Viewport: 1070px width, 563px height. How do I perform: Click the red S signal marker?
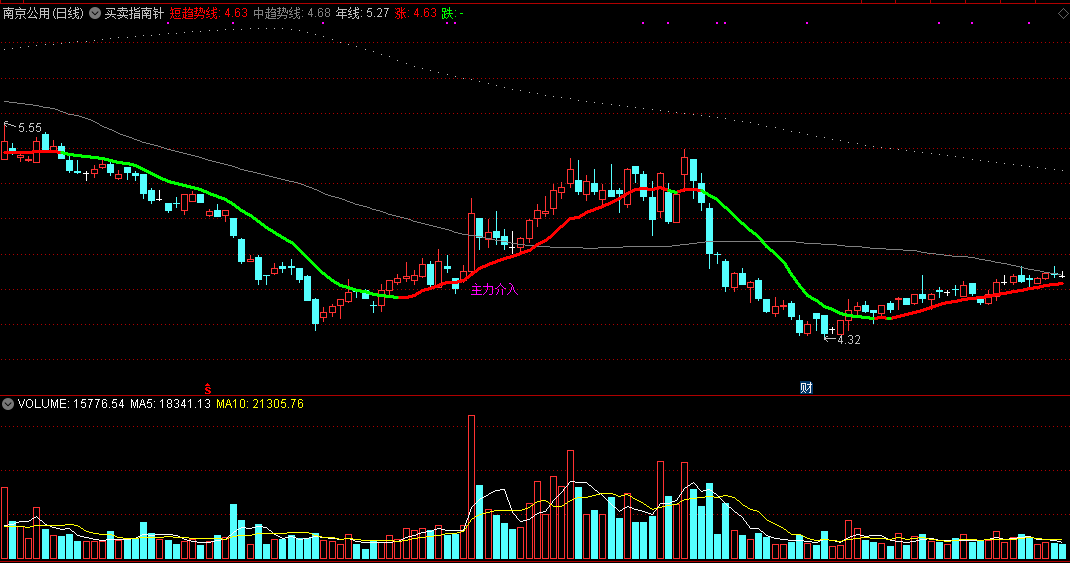pos(207,389)
